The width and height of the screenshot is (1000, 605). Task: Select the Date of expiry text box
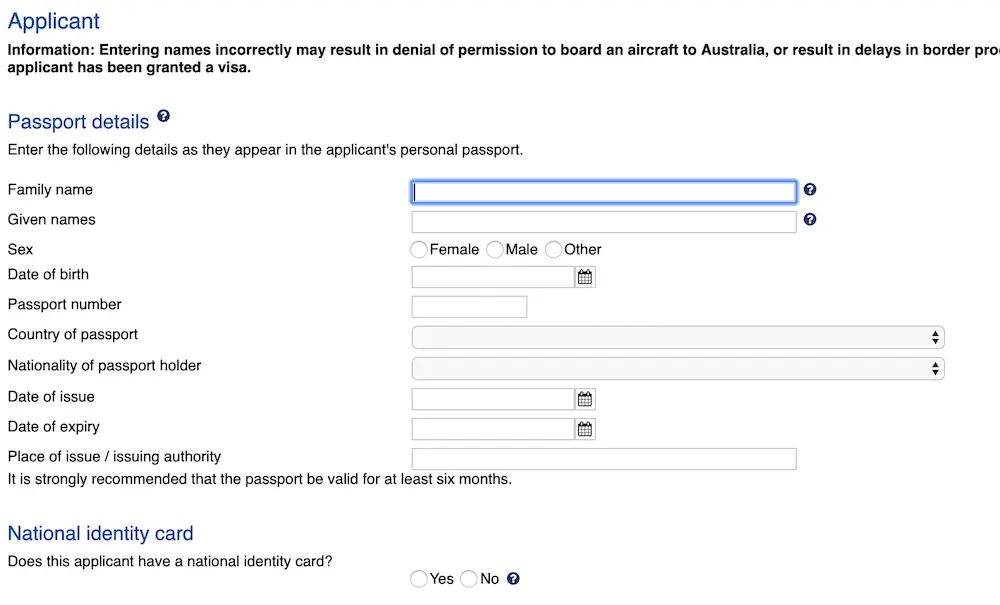tap(490, 428)
